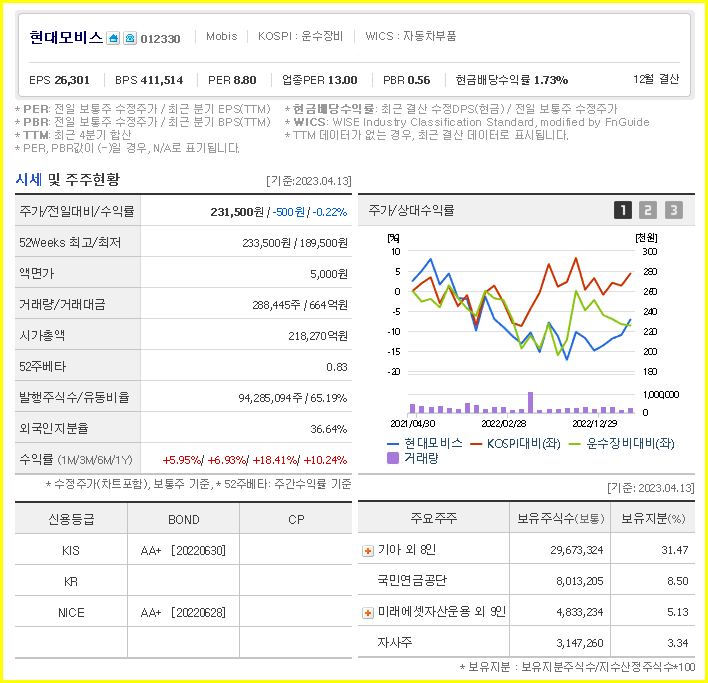The image size is (708, 683).
Task: Click the +18.41% six-month return
Action: coord(275,460)
